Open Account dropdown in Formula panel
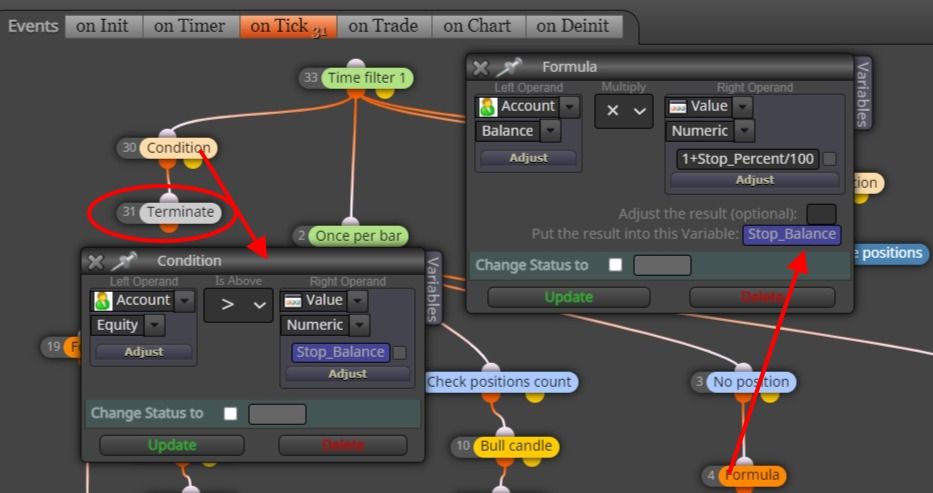 point(570,107)
